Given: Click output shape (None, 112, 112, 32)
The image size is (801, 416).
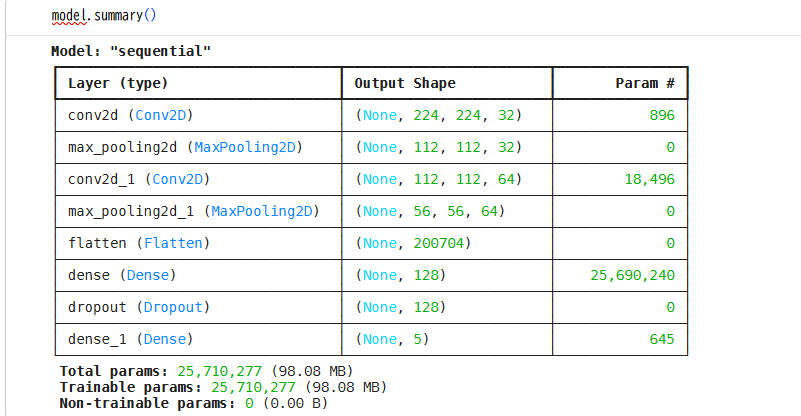Looking at the screenshot, I should 439,147.
